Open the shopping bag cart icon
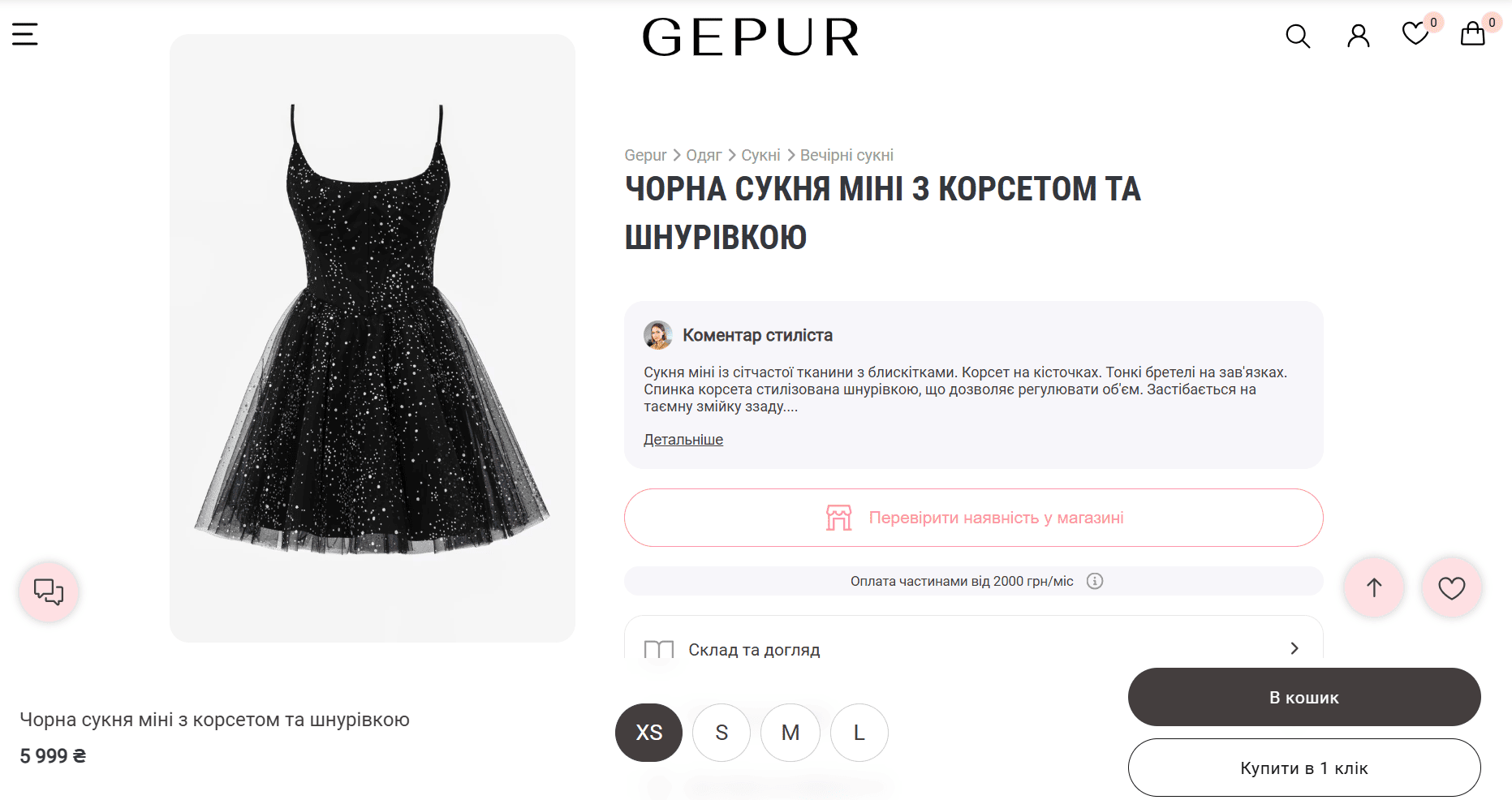Image resolution: width=1512 pixels, height=800 pixels. [1472, 34]
